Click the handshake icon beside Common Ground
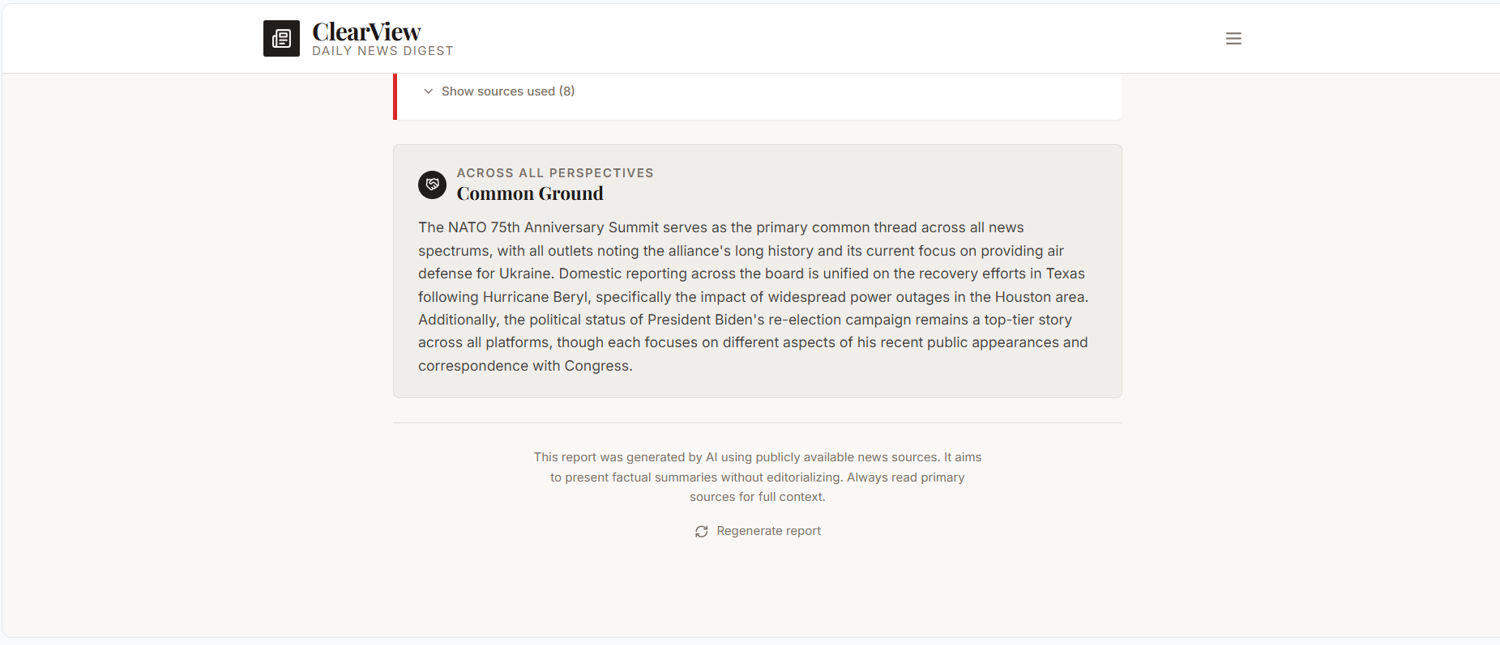The height and width of the screenshot is (645, 1500). pos(432,184)
